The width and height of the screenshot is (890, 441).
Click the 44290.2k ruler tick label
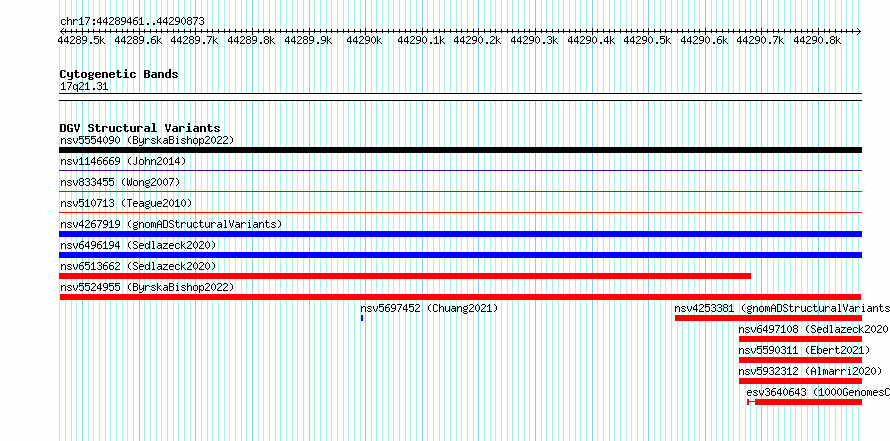coord(477,40)
